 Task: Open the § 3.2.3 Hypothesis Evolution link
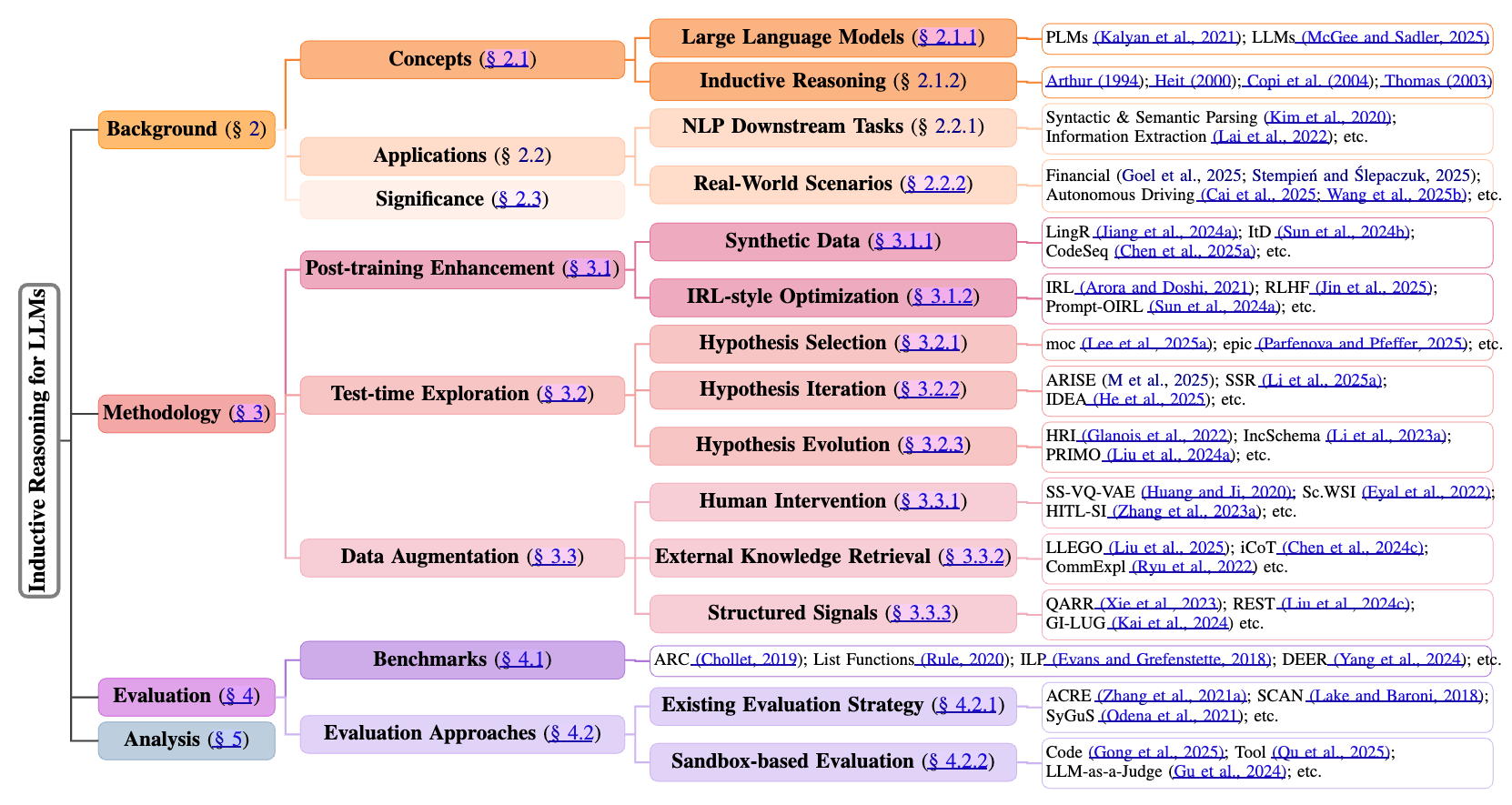(x=933, y=445)
